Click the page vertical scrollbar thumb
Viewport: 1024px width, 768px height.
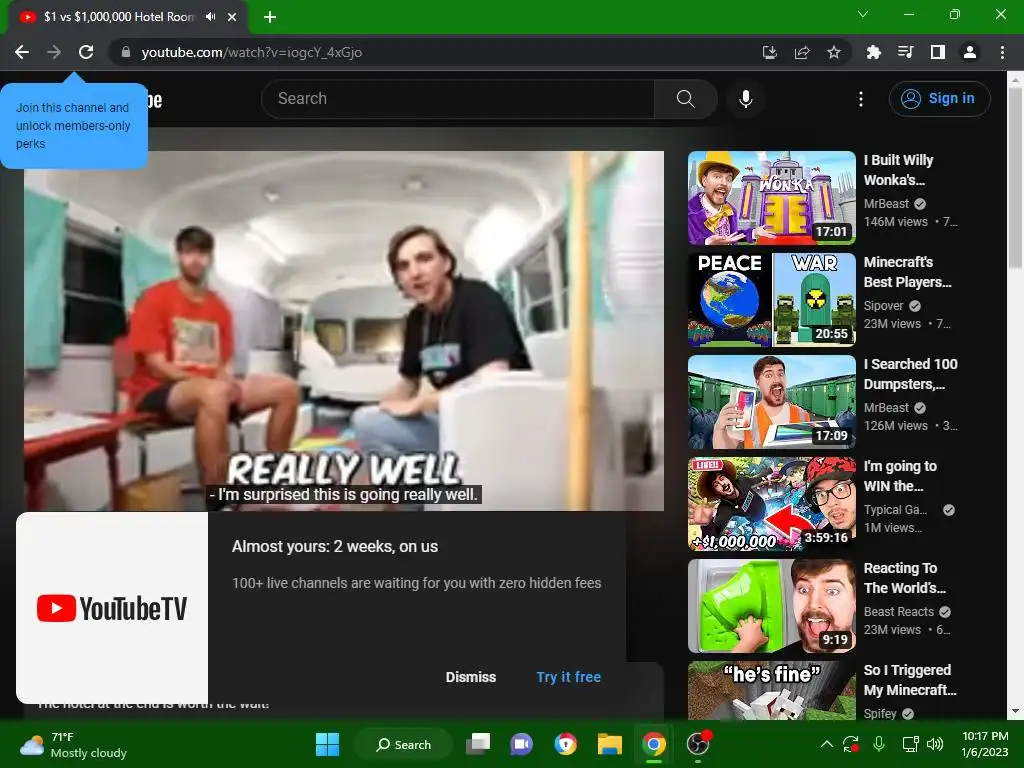(x=1015, y=178)
